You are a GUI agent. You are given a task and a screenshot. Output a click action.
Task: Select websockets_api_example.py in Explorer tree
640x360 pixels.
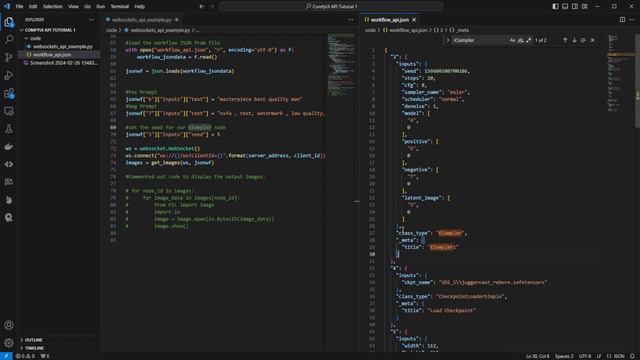63,47
